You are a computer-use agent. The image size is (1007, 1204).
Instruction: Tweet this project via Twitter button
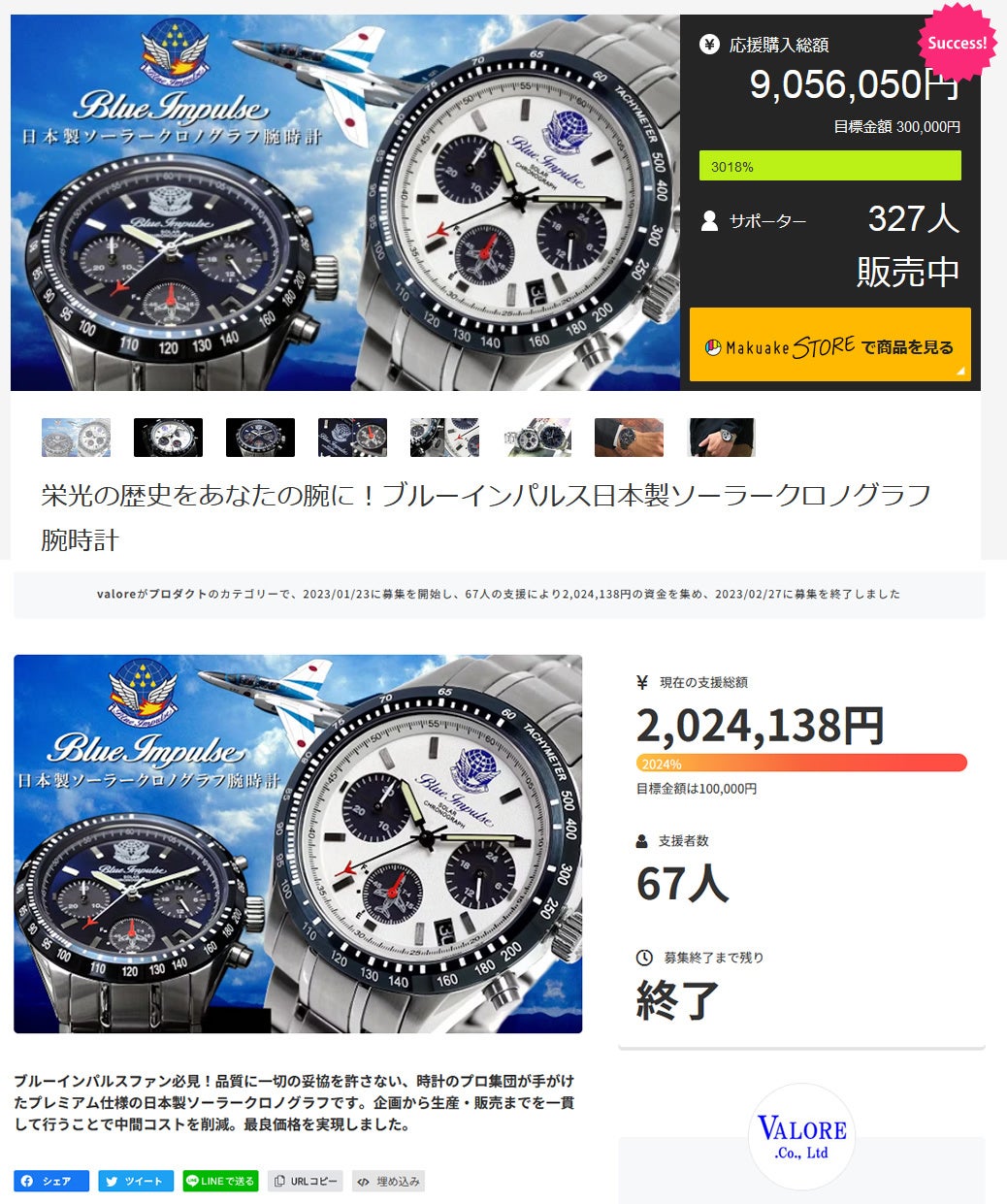(x=136, y=1181)
